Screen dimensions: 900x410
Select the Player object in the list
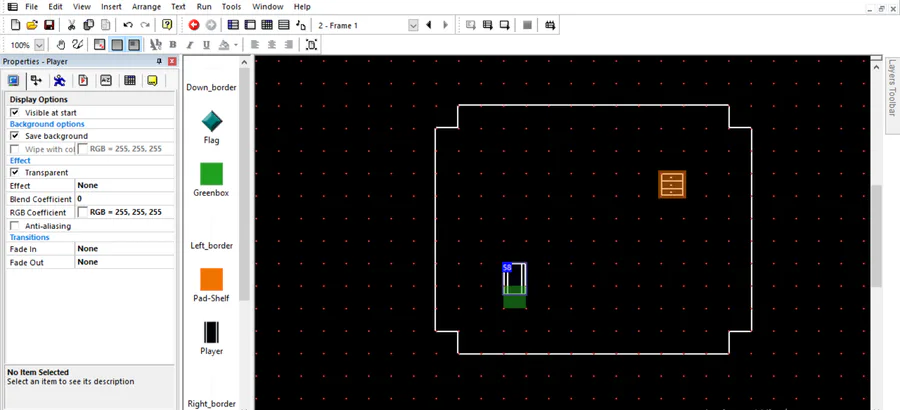211,338
